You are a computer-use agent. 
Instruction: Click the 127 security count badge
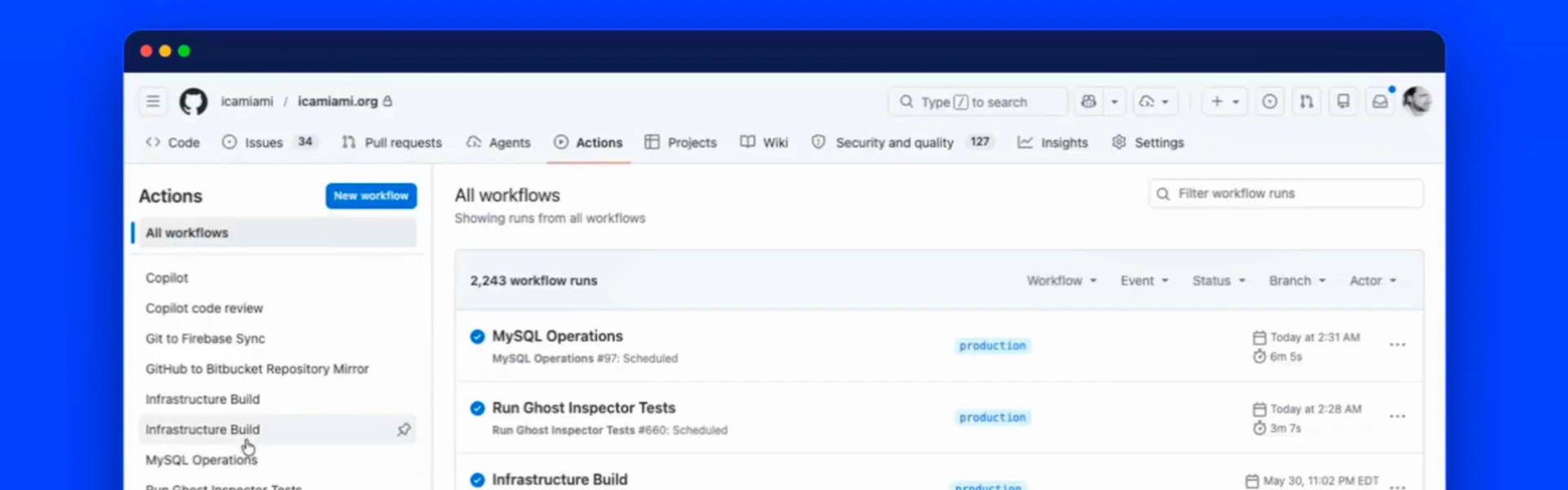pyautogui.click(x=979, y=141)
